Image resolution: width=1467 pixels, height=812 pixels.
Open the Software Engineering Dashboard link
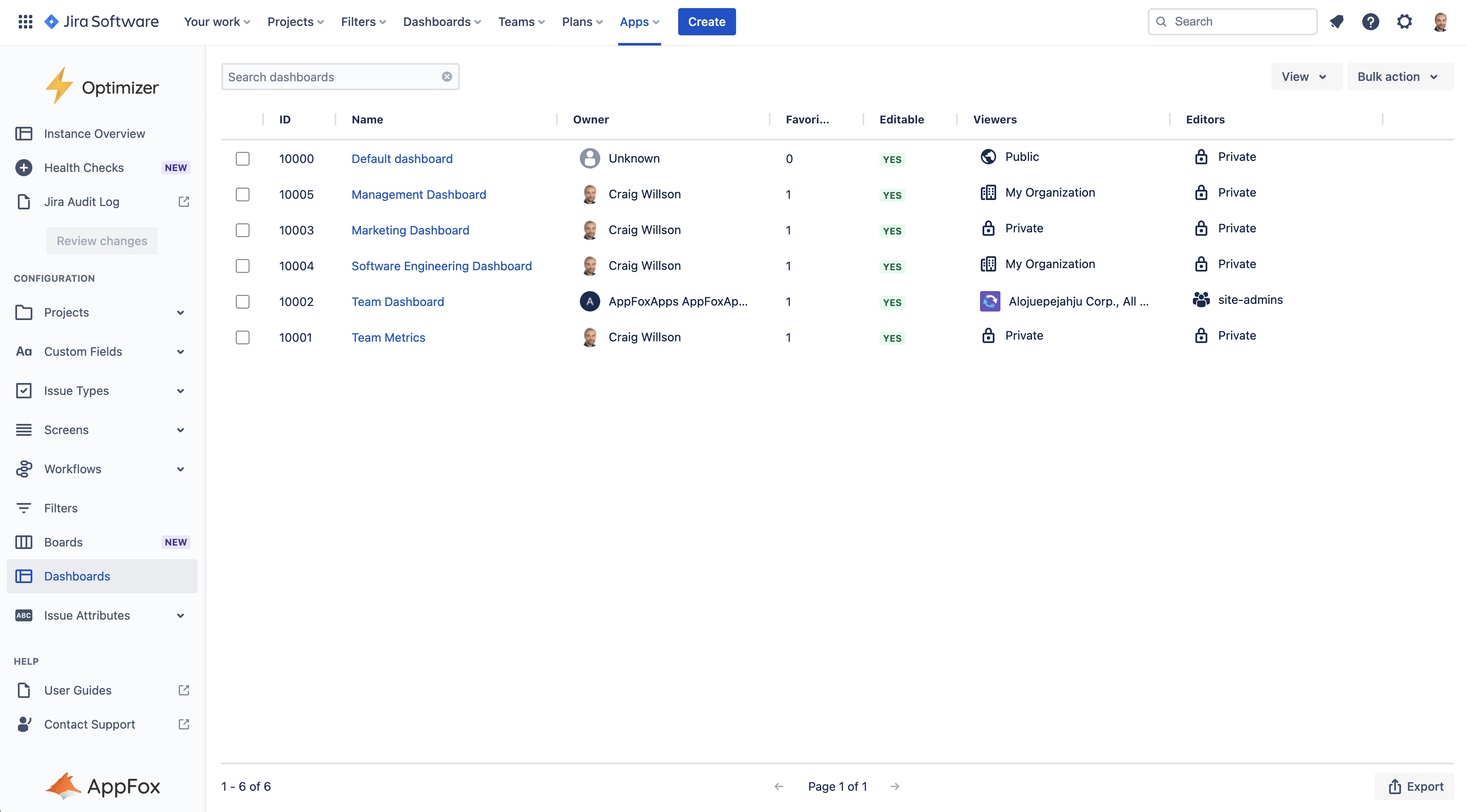pyautogui.click(x=441, y=266)
